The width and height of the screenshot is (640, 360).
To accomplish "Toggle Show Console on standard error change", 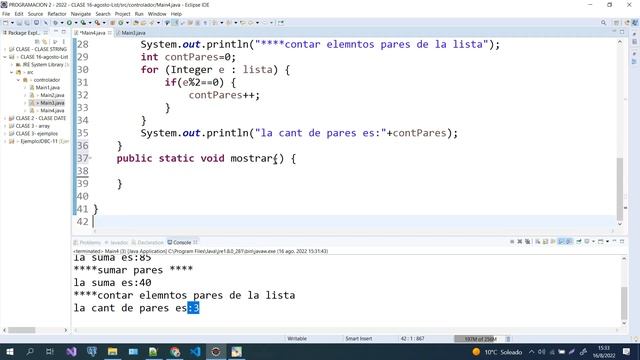I will coord(569,242).
